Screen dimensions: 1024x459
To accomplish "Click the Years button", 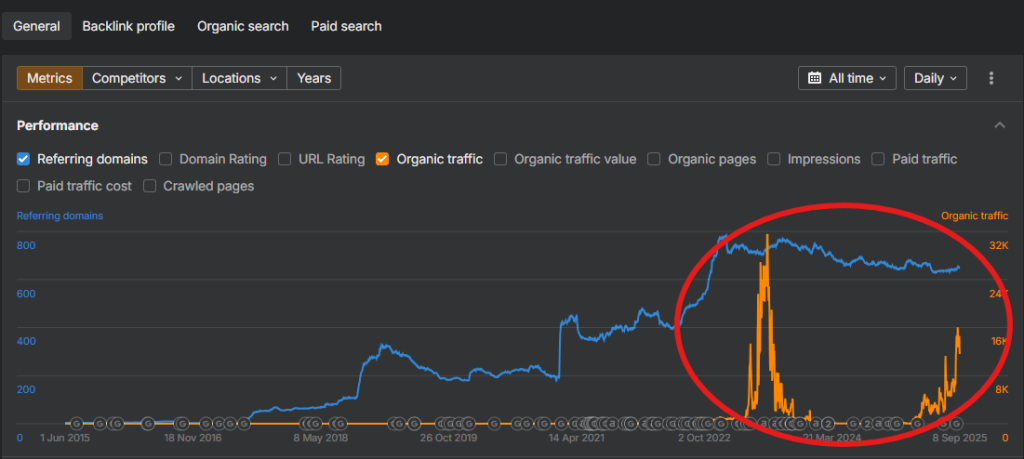I will [314, 78].
